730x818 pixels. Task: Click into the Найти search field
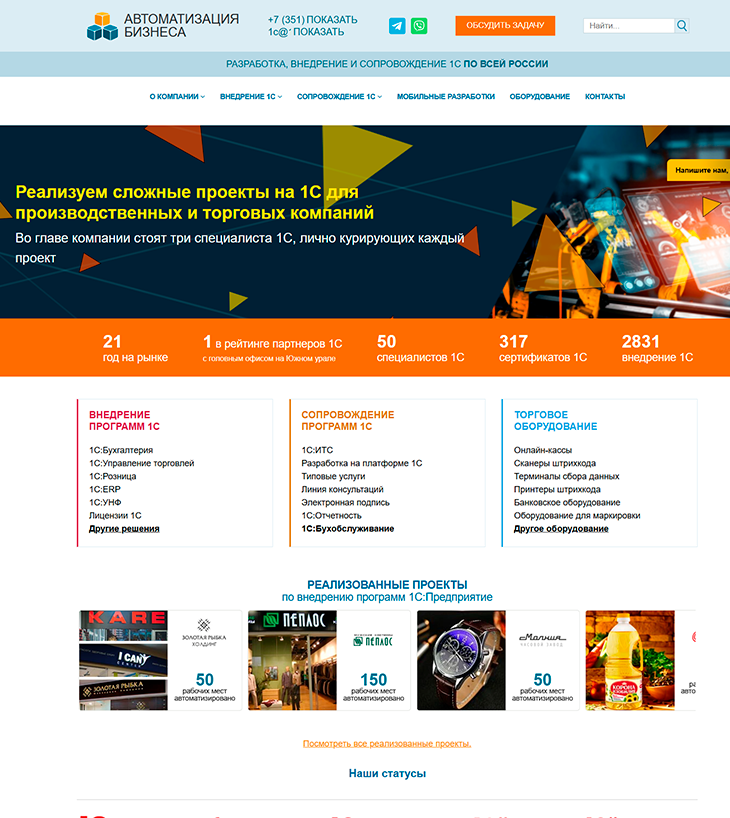[629, 26]
